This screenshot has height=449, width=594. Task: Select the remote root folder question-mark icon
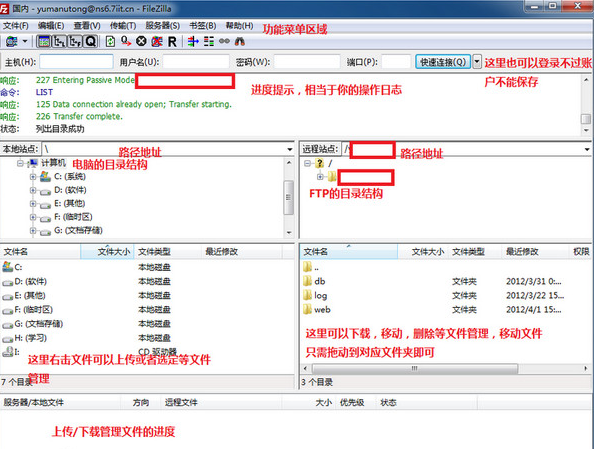[320, 163]
